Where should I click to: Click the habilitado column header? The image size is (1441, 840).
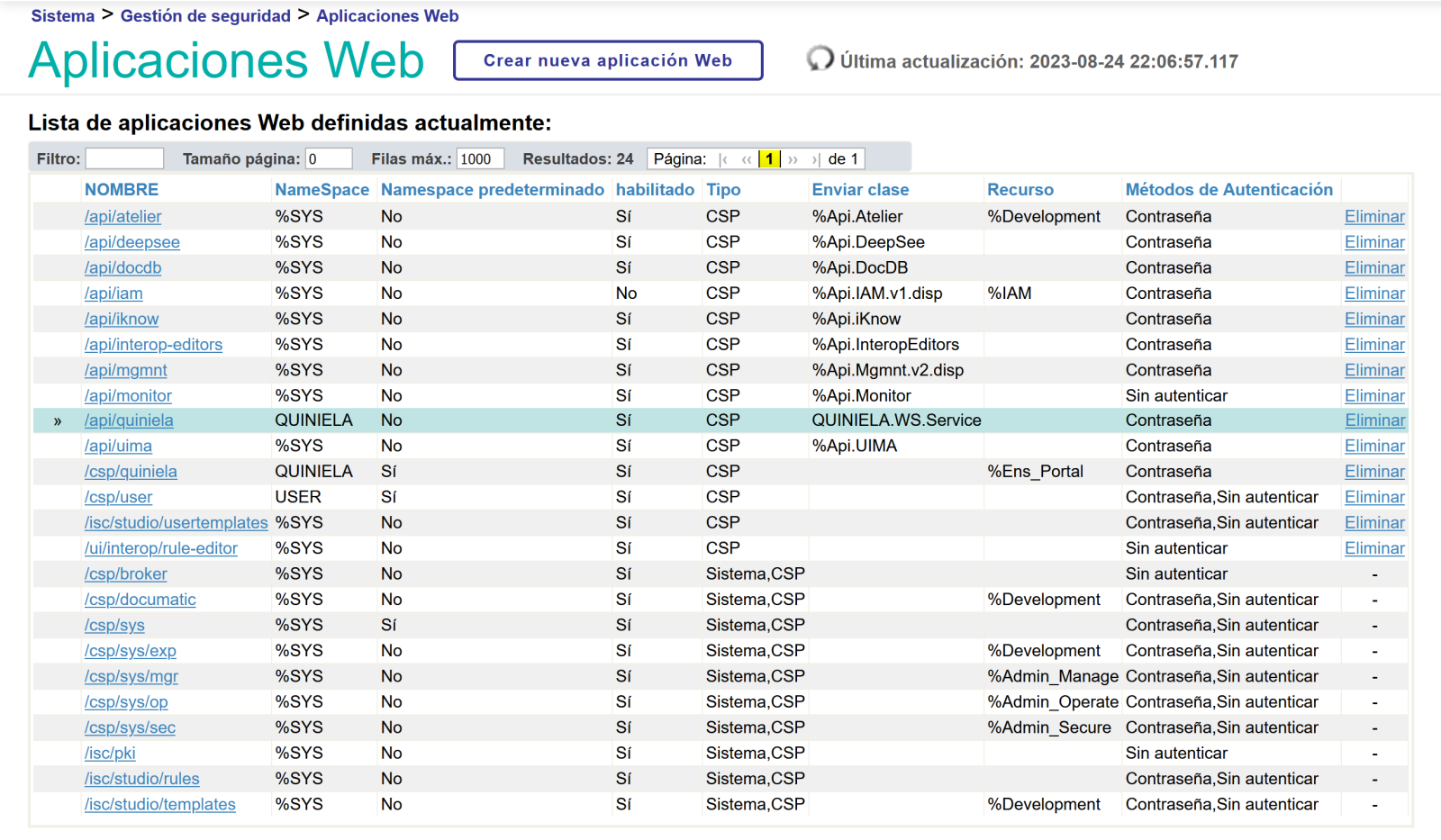coord(655,190)
